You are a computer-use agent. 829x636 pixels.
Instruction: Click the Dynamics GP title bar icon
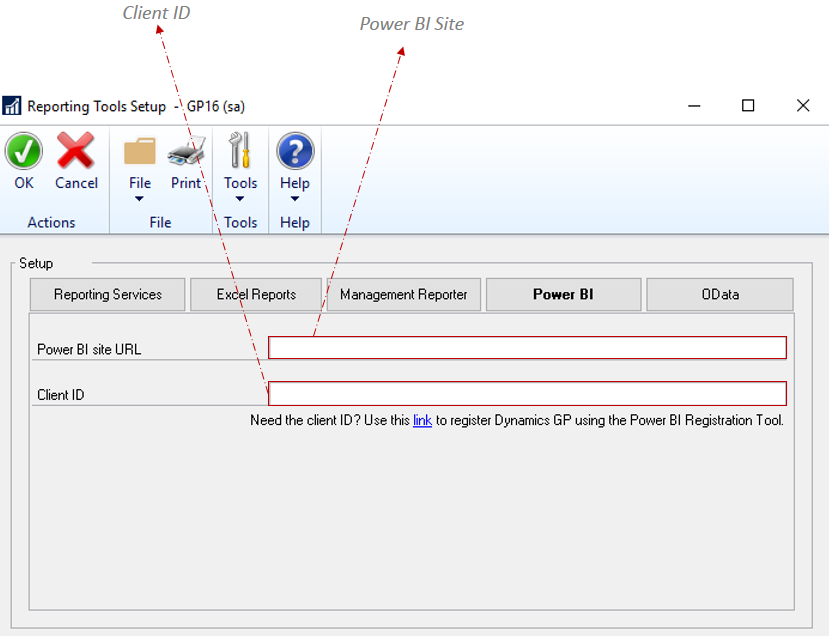pyautogui.click(x=12, y=106)
